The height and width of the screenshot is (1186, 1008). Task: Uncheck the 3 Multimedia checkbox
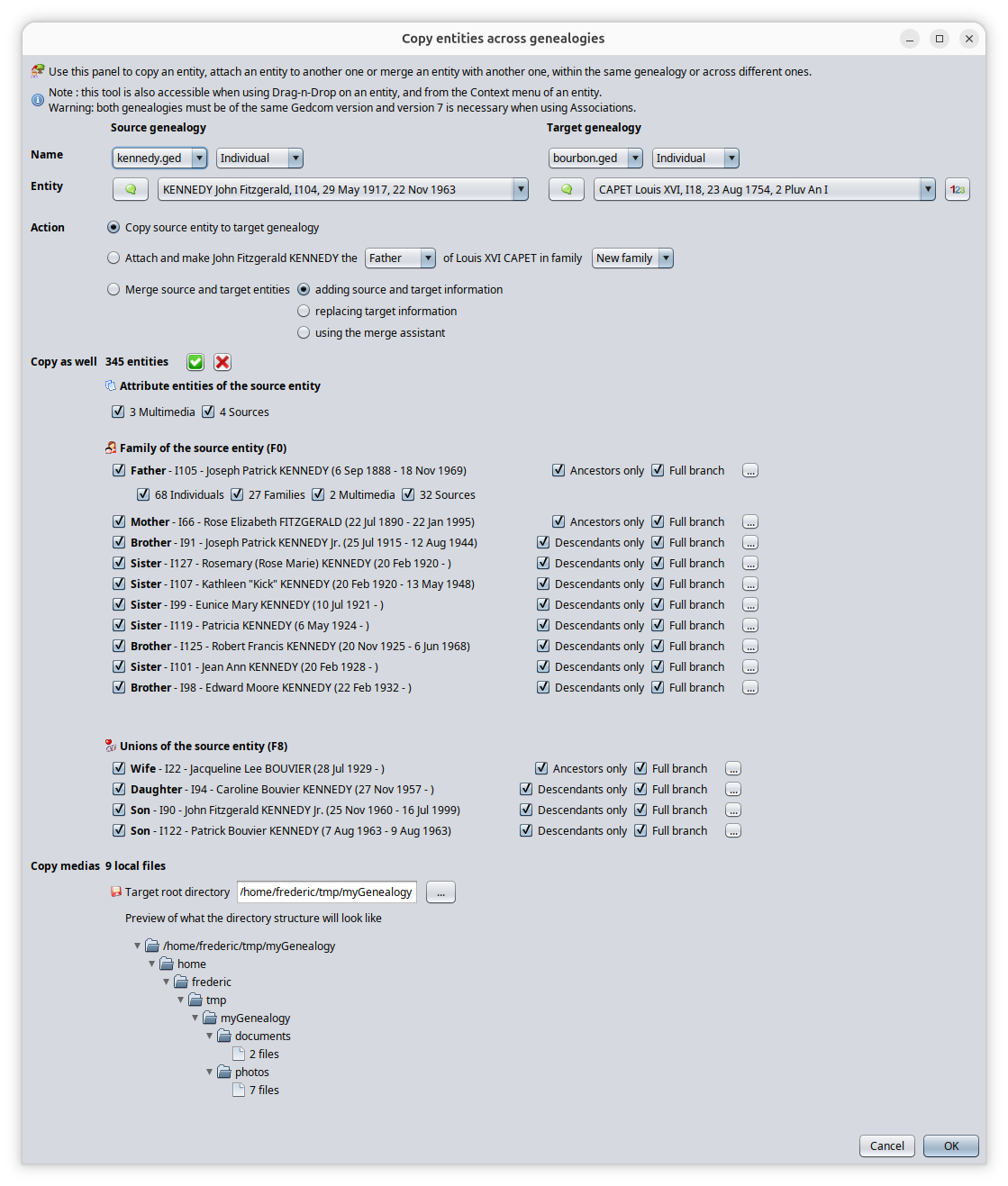click(118, 412)
